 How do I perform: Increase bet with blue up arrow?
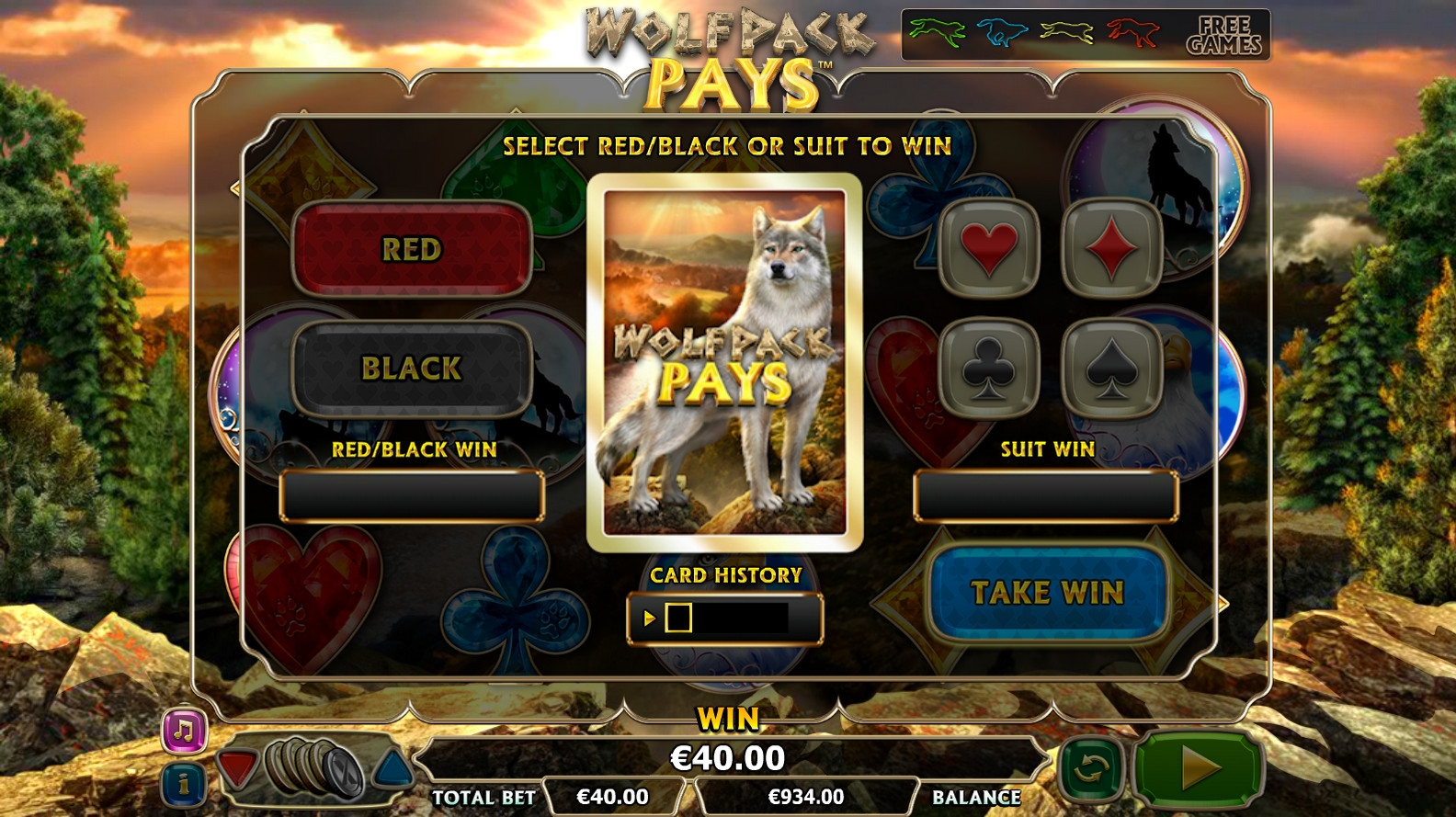click(x=393, y=768)
